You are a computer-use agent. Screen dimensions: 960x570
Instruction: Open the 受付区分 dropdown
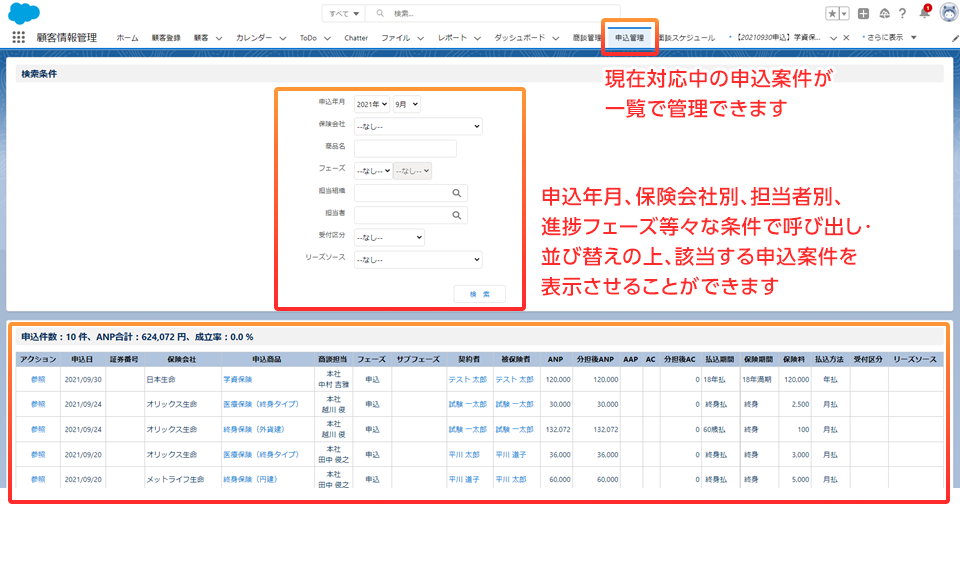coord(389,237)
